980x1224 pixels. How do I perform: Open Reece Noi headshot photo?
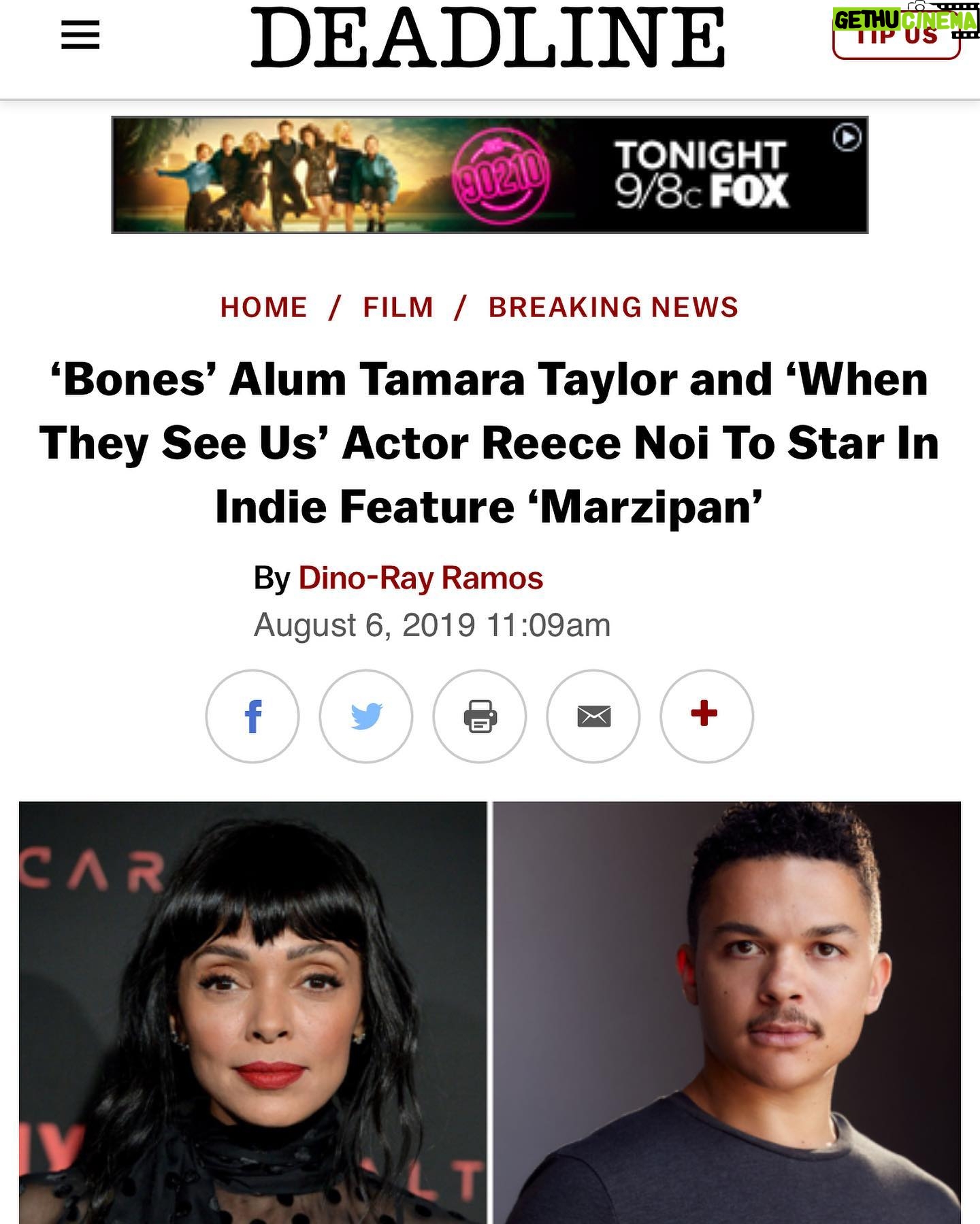tap(727, 1012)
